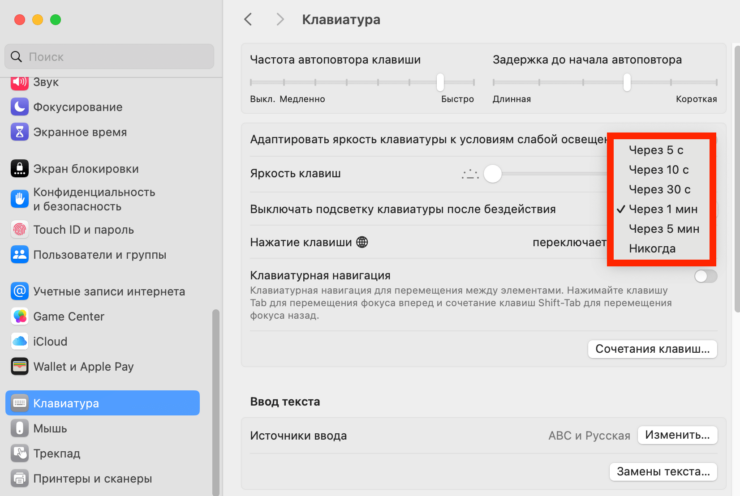Click the Выкл. slider label
The image size is (740, 496).
coord(262,99)
